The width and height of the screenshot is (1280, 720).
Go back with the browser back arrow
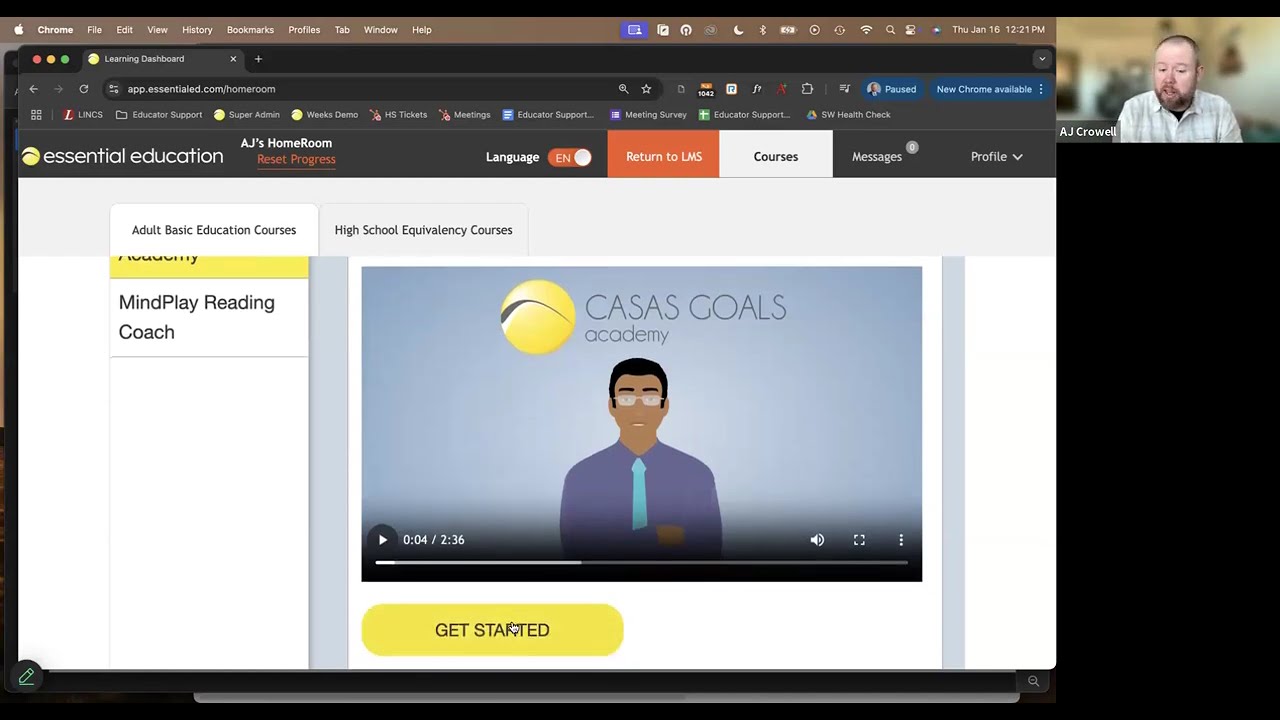click(33, 89)
